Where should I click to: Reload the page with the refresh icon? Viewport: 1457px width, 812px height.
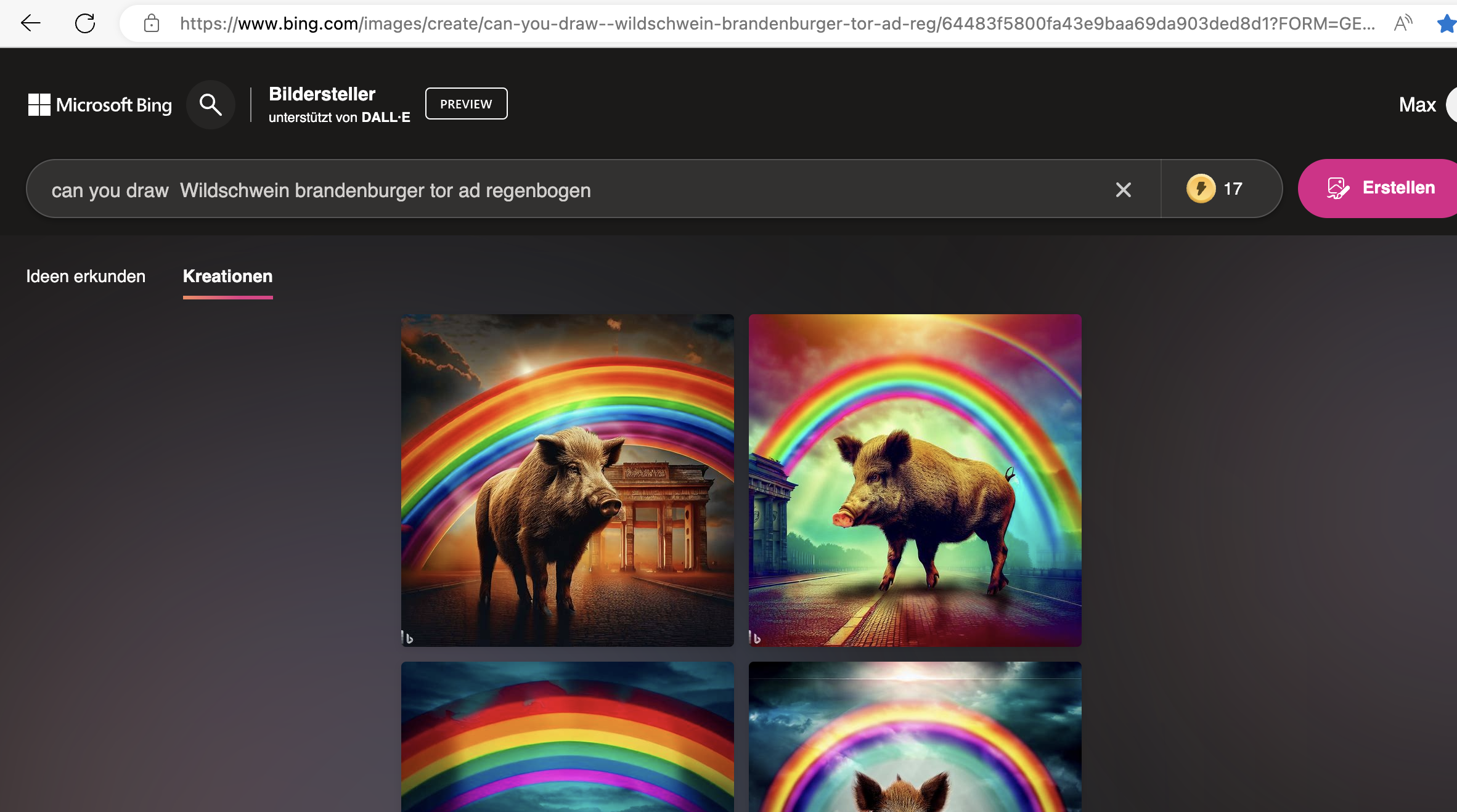click(x=85, y=23)
